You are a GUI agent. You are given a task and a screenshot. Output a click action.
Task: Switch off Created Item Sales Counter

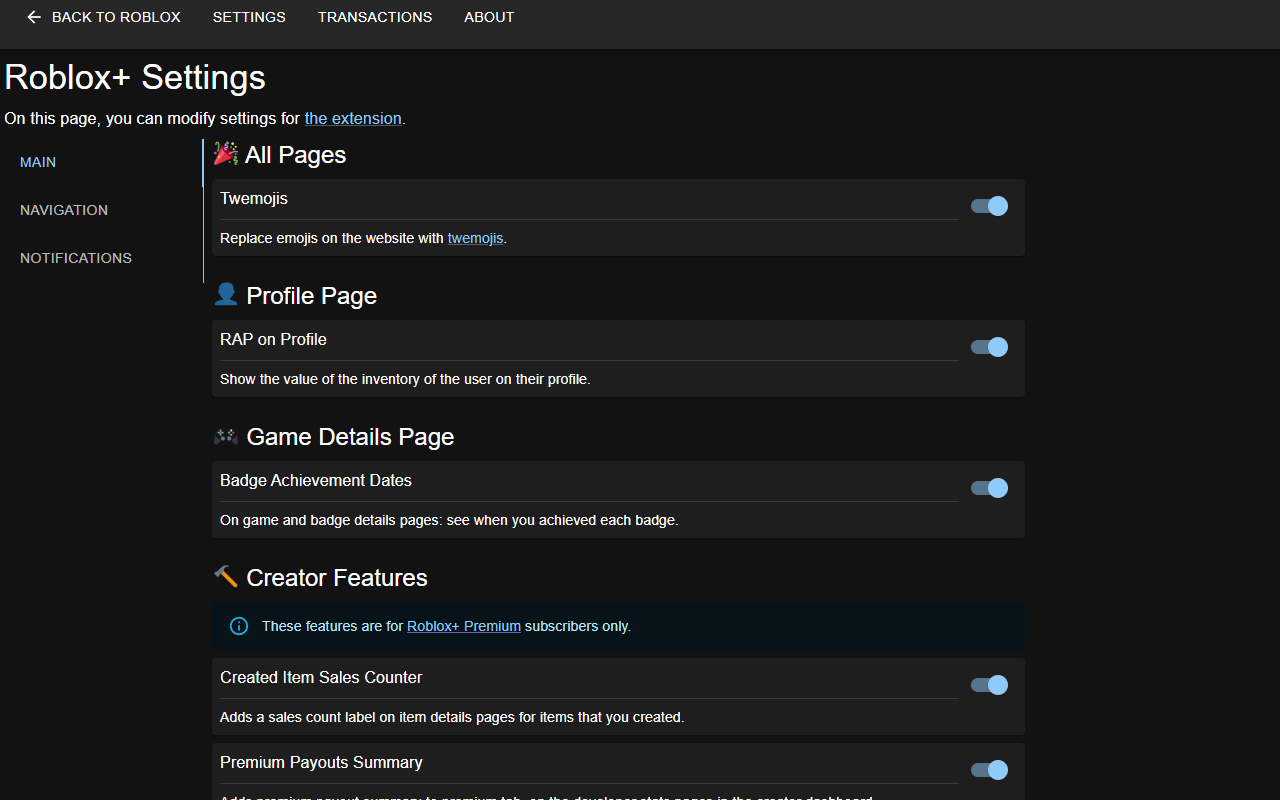point(989,685)
